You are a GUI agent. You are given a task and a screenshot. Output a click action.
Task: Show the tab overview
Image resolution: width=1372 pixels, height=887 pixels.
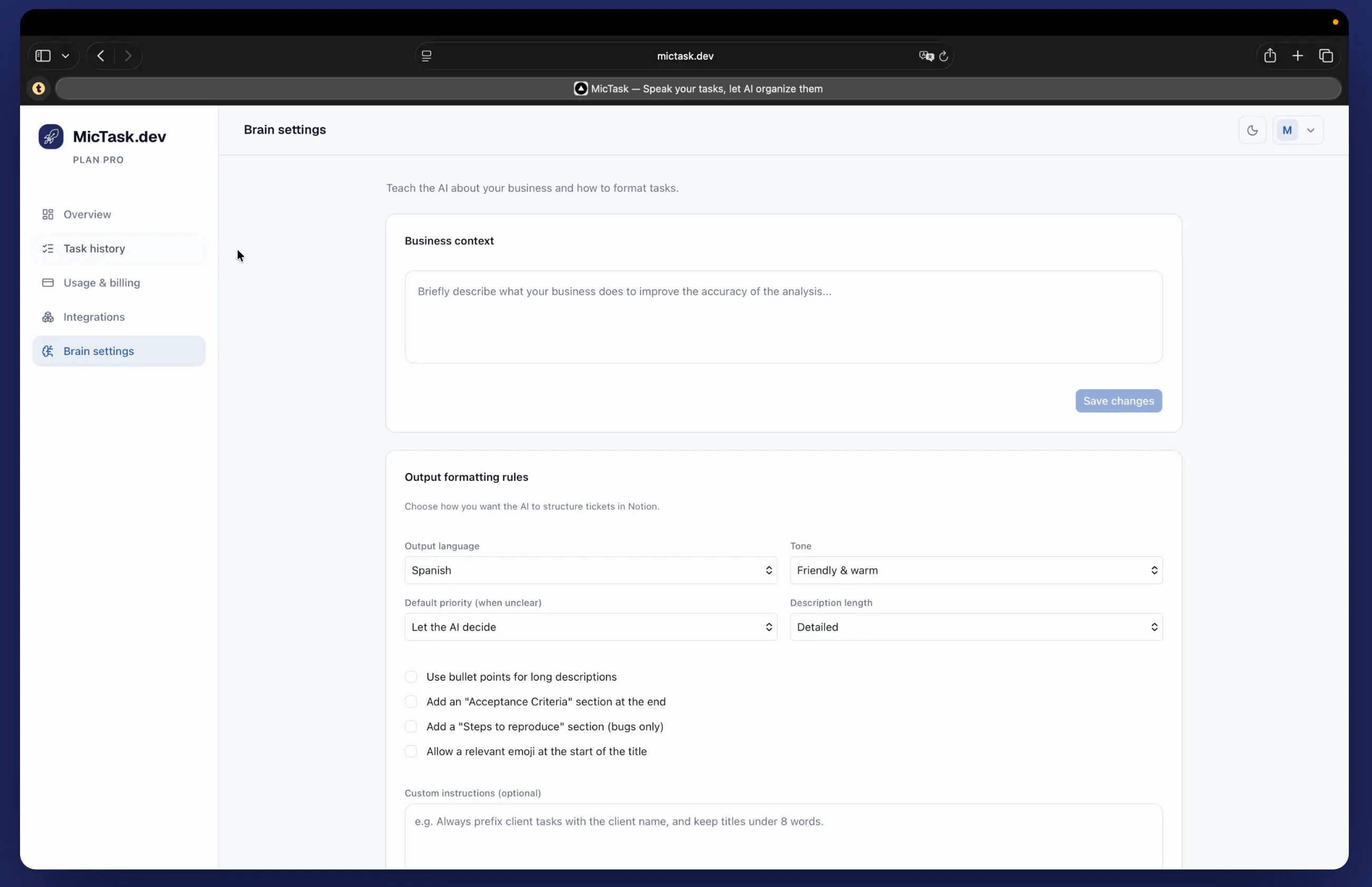point(1326,56)
